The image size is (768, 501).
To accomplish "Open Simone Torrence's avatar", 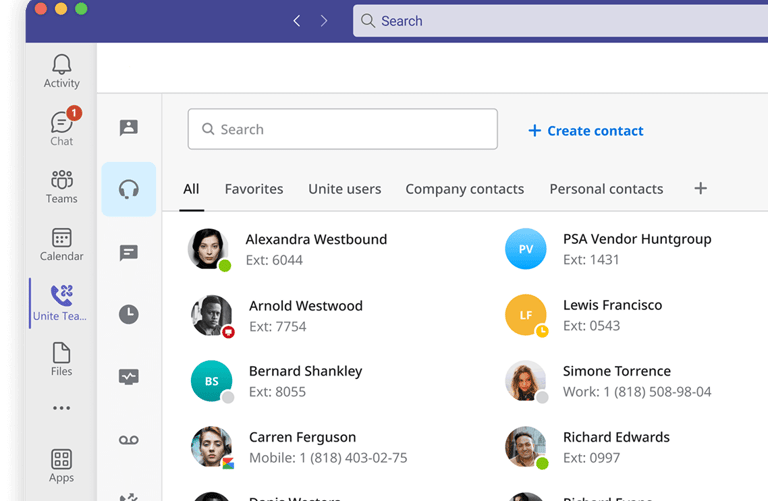I will 526,381.
